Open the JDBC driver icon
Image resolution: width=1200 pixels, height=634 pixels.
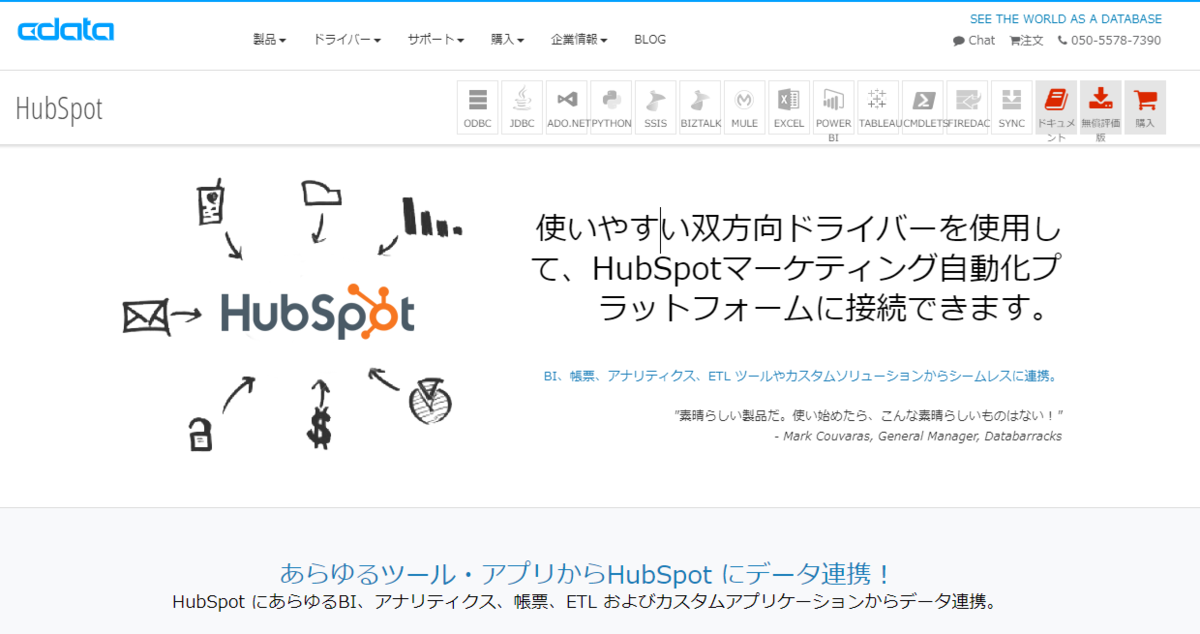522,107
